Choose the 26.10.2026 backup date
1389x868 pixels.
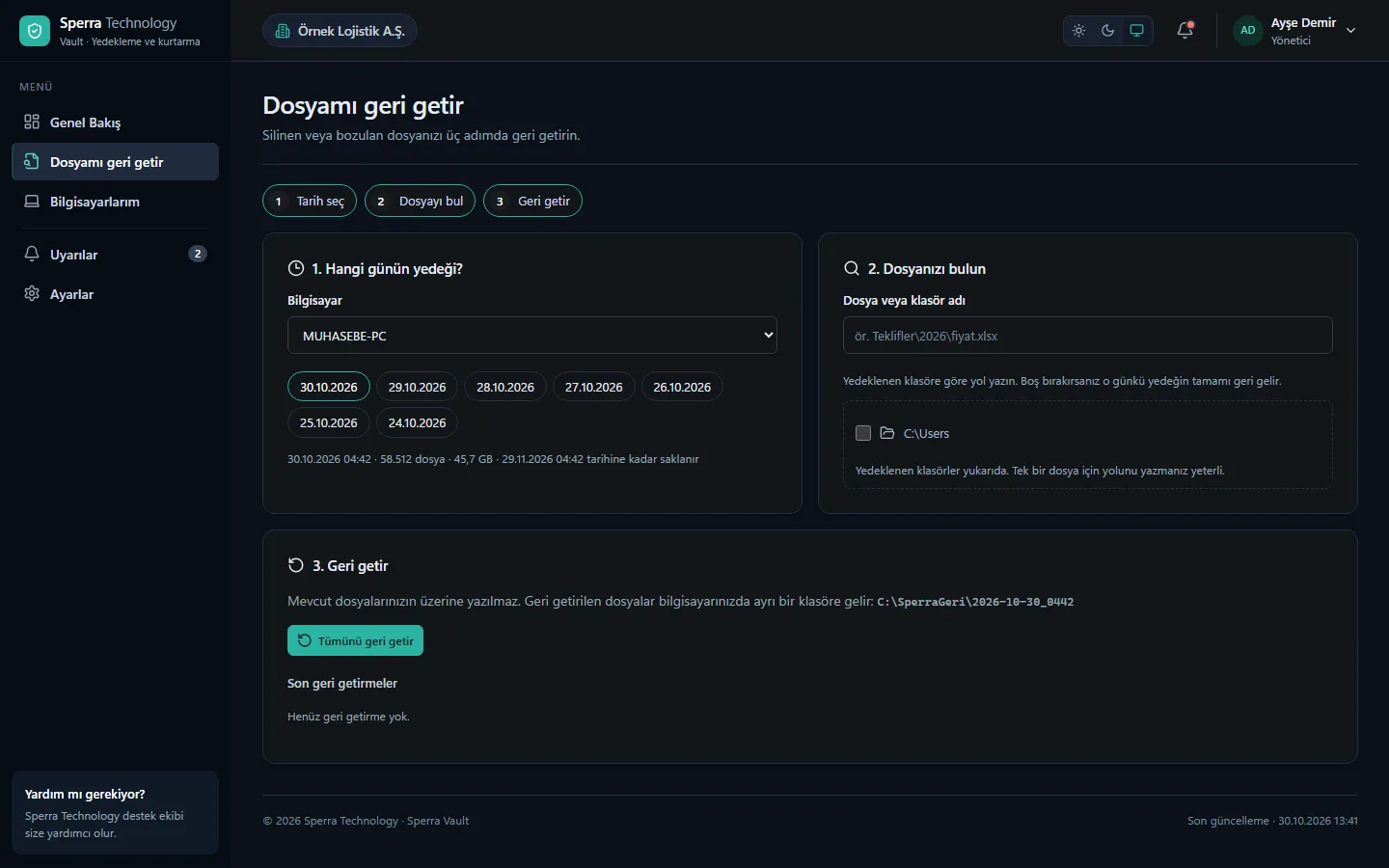pos(682,387)
